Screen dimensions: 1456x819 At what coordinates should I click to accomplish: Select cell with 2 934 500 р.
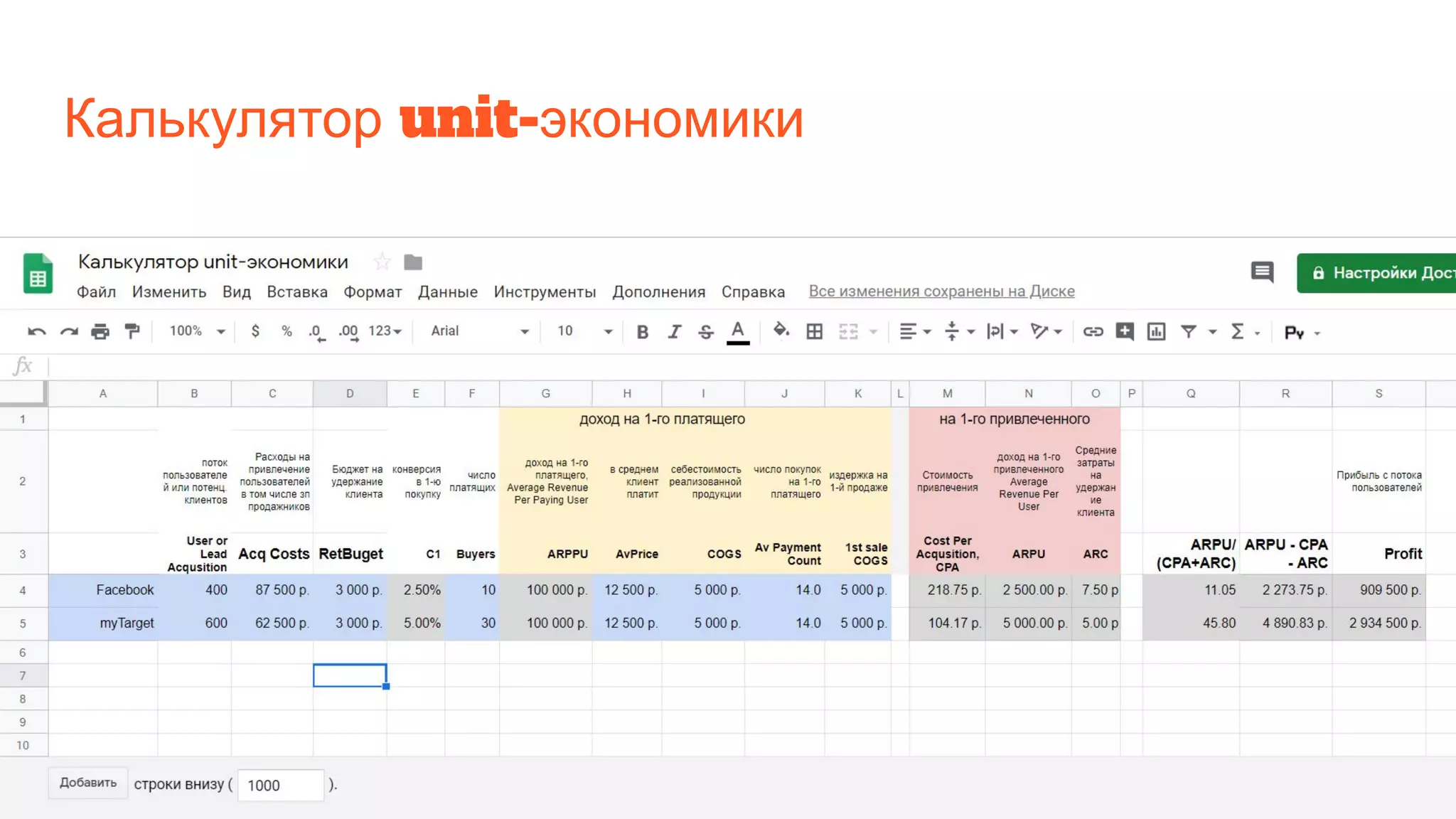tap(1379, 623)
